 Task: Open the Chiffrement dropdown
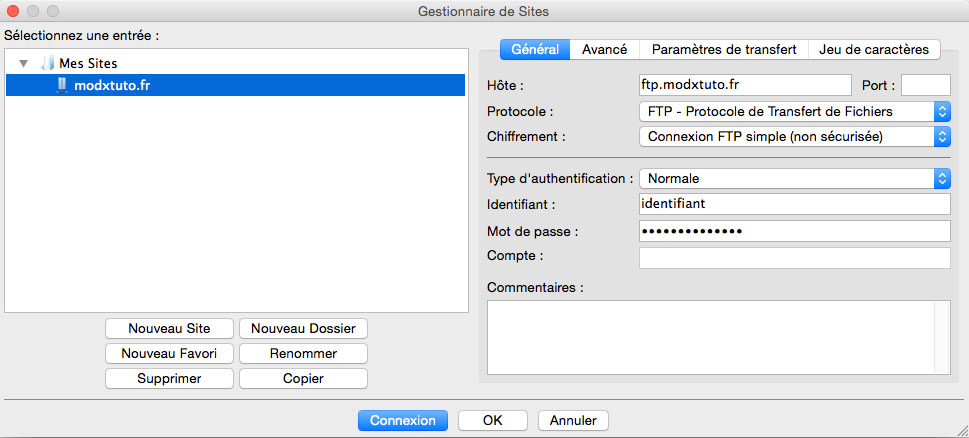[x=795, y=137]
